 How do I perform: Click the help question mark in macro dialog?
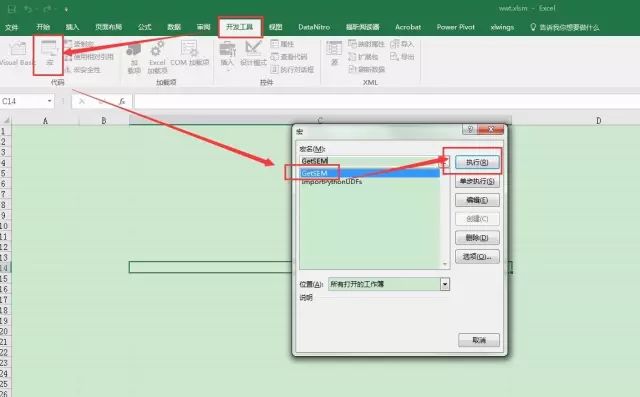[x=470, y=129]
